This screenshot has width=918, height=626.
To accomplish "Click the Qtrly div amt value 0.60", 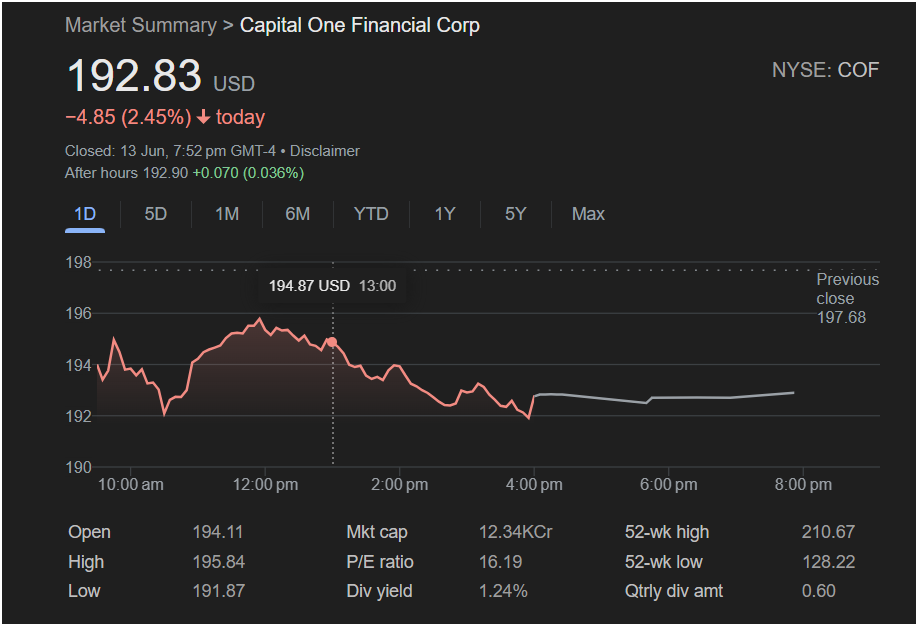I will (x=818, y=591).
